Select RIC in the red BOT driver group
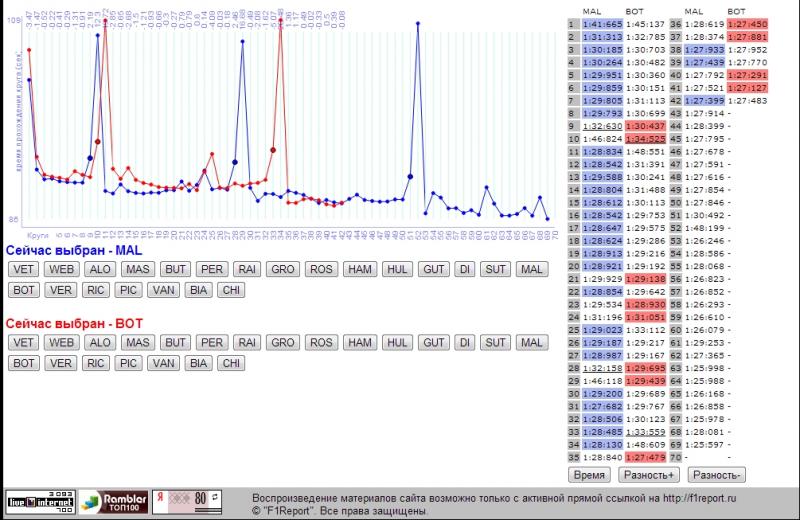 click(x=95, y=363)
